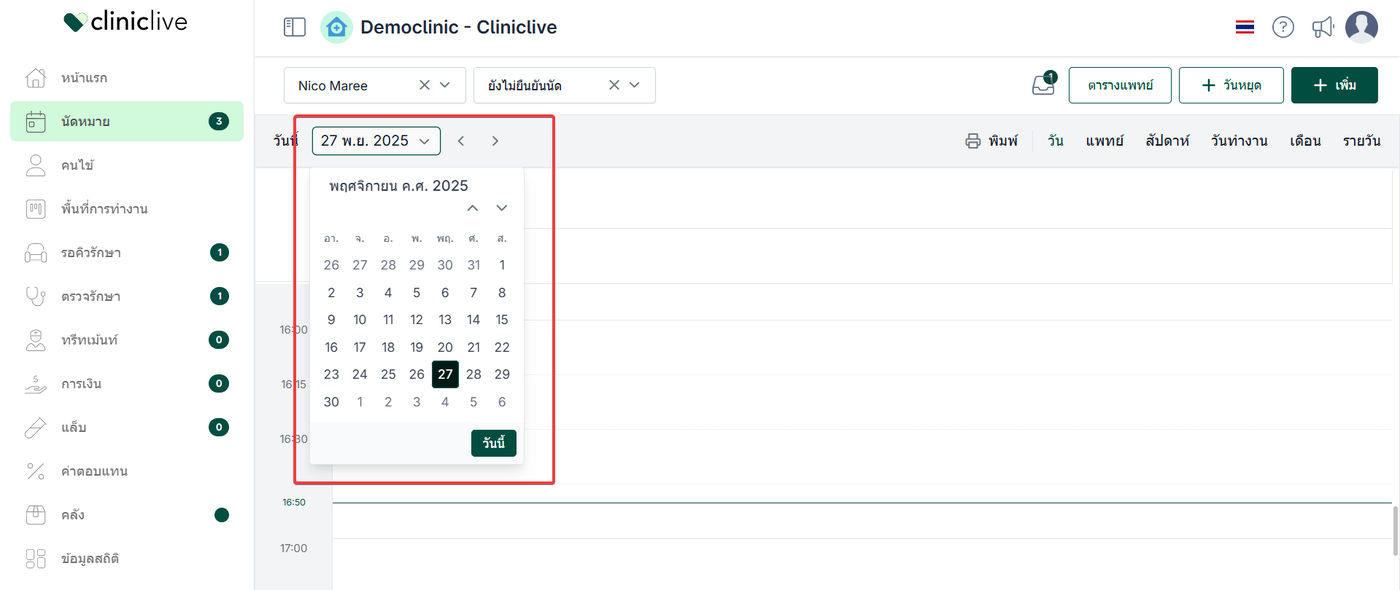This screenshot has height=590, width=1400.
Task: Switch to สัปดาห์ calendar view
Action: 1167,141
